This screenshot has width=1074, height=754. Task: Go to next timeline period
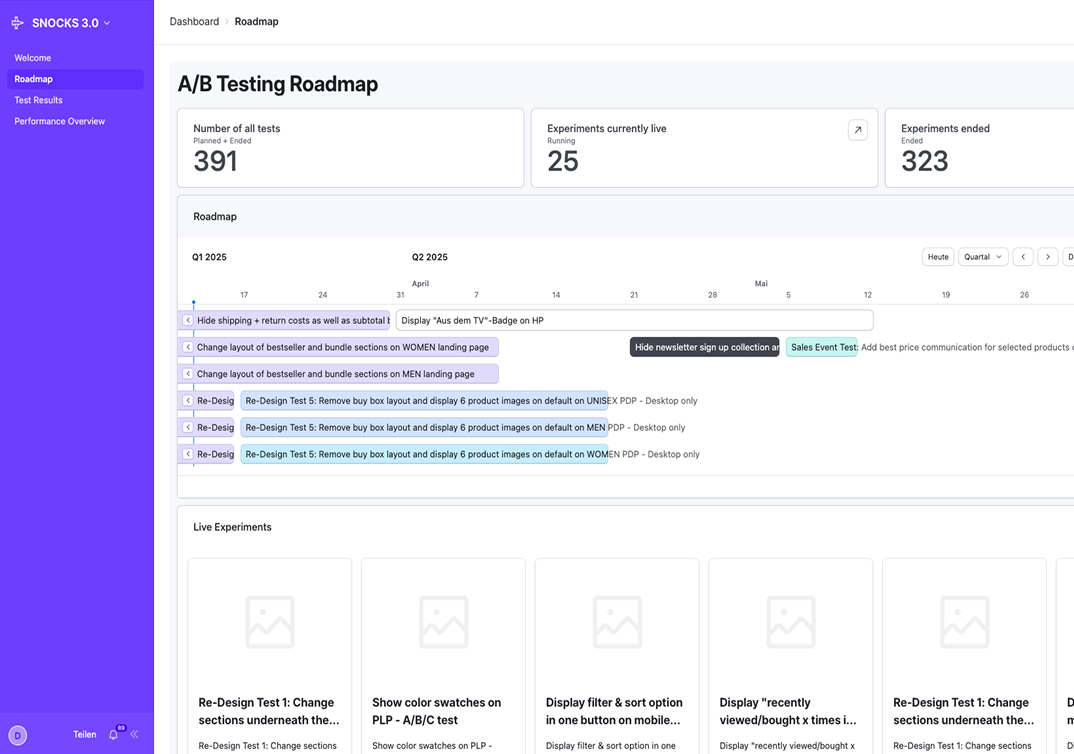pyautogui.click(x=1047, y=257)
